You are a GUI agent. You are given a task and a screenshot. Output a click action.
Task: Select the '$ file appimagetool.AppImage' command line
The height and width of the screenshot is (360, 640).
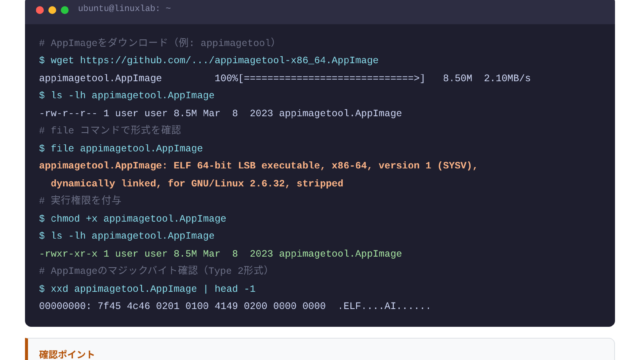[x=121, y=148]
